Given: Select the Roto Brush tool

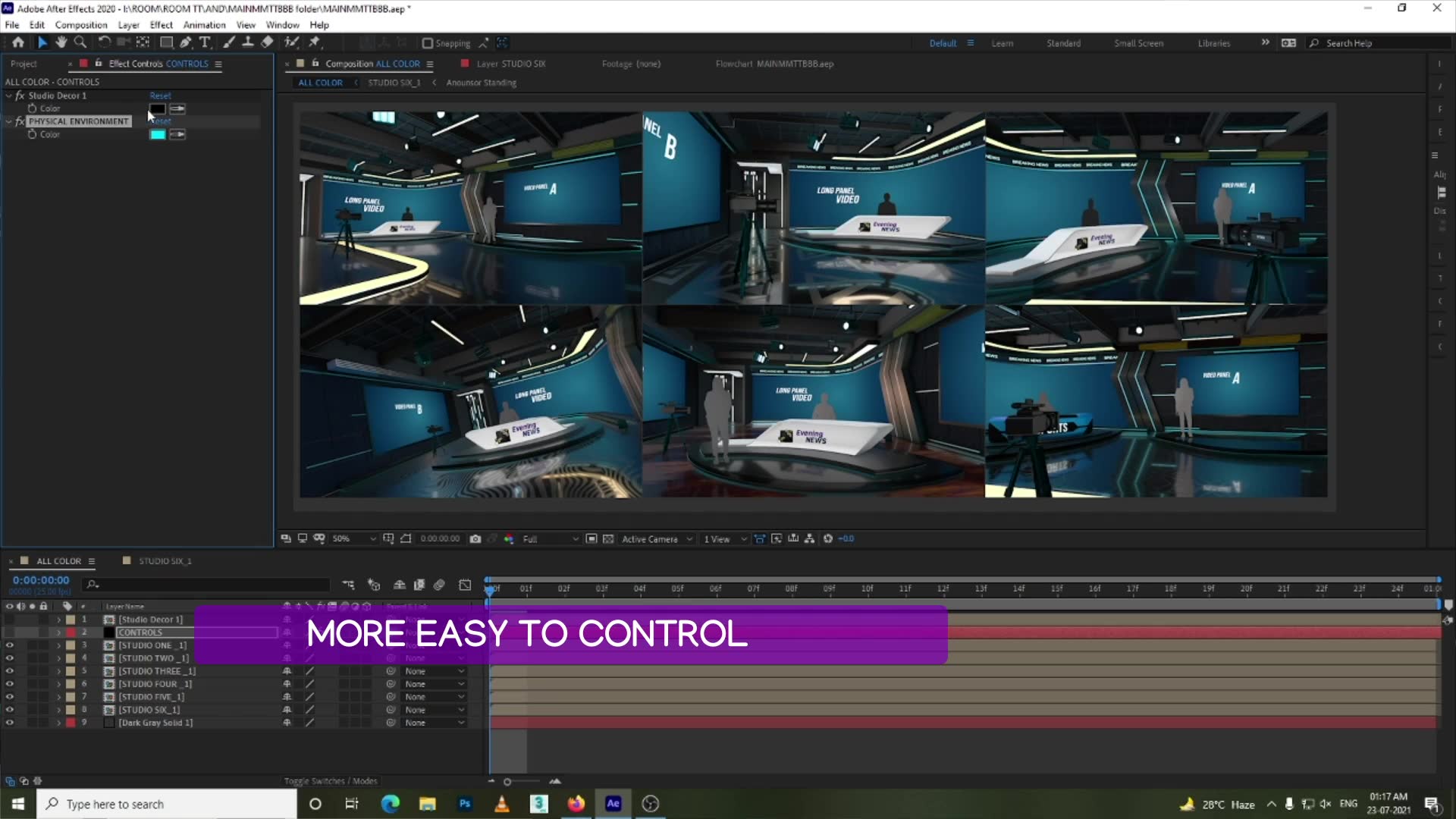Looking at the screenshot, I should (292, 42).
